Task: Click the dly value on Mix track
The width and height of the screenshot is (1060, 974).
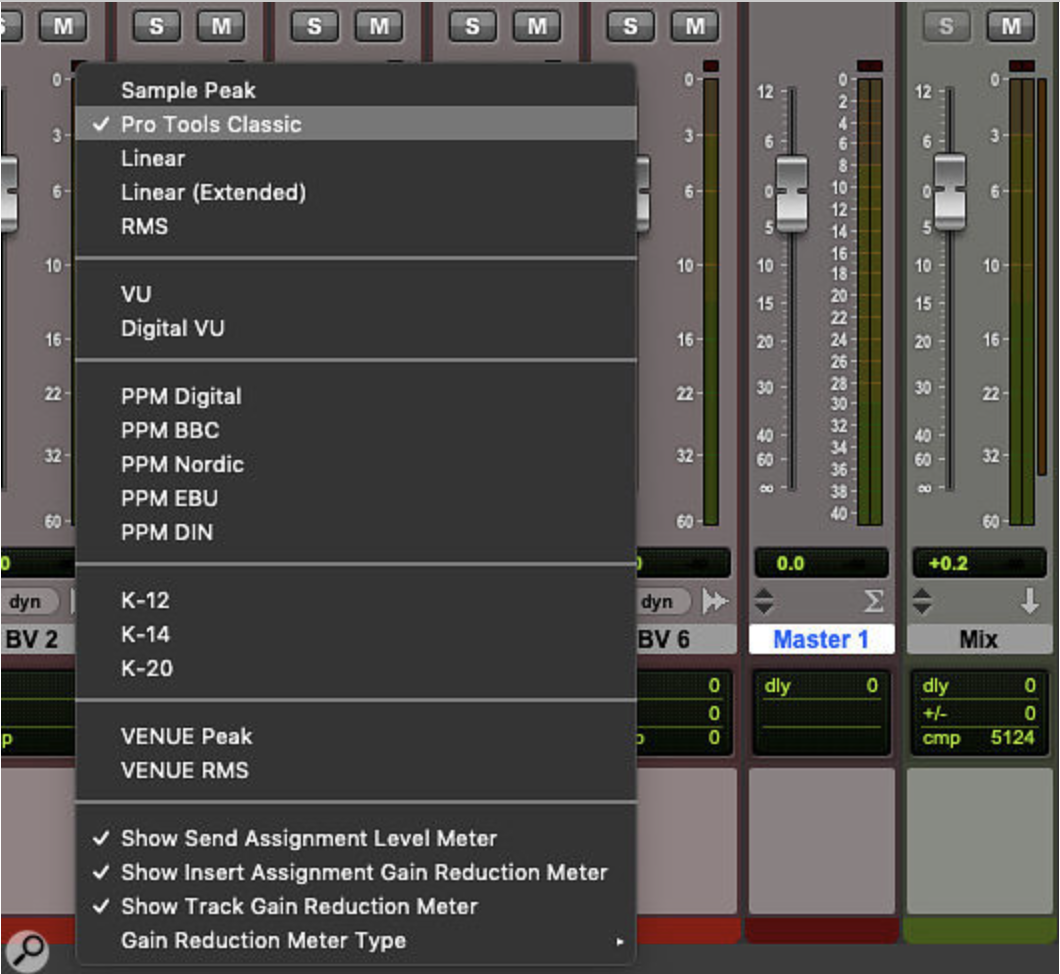Action: point(979,686)
